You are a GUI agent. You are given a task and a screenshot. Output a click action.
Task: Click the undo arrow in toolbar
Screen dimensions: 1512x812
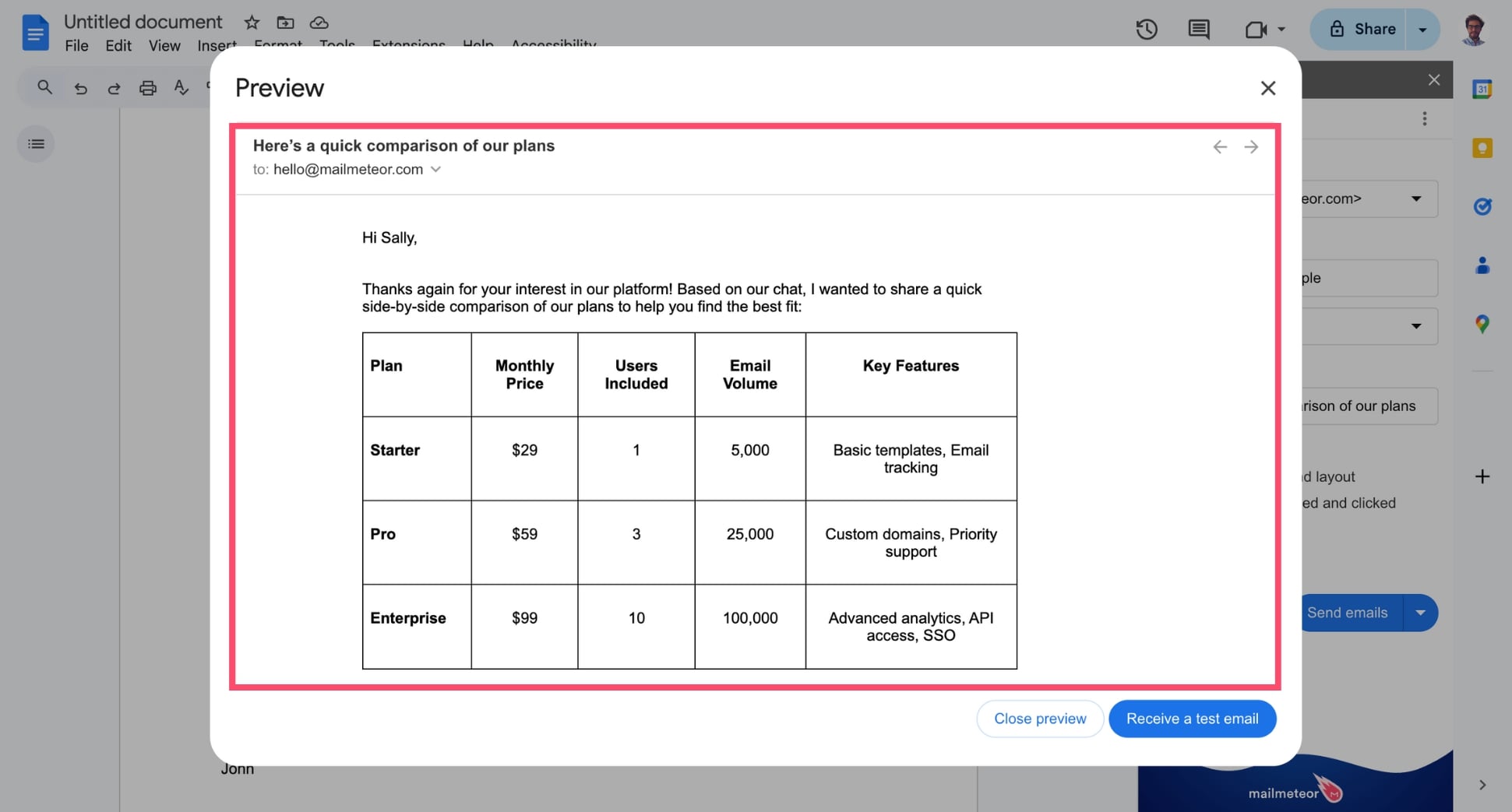click(x=80, y=88)
